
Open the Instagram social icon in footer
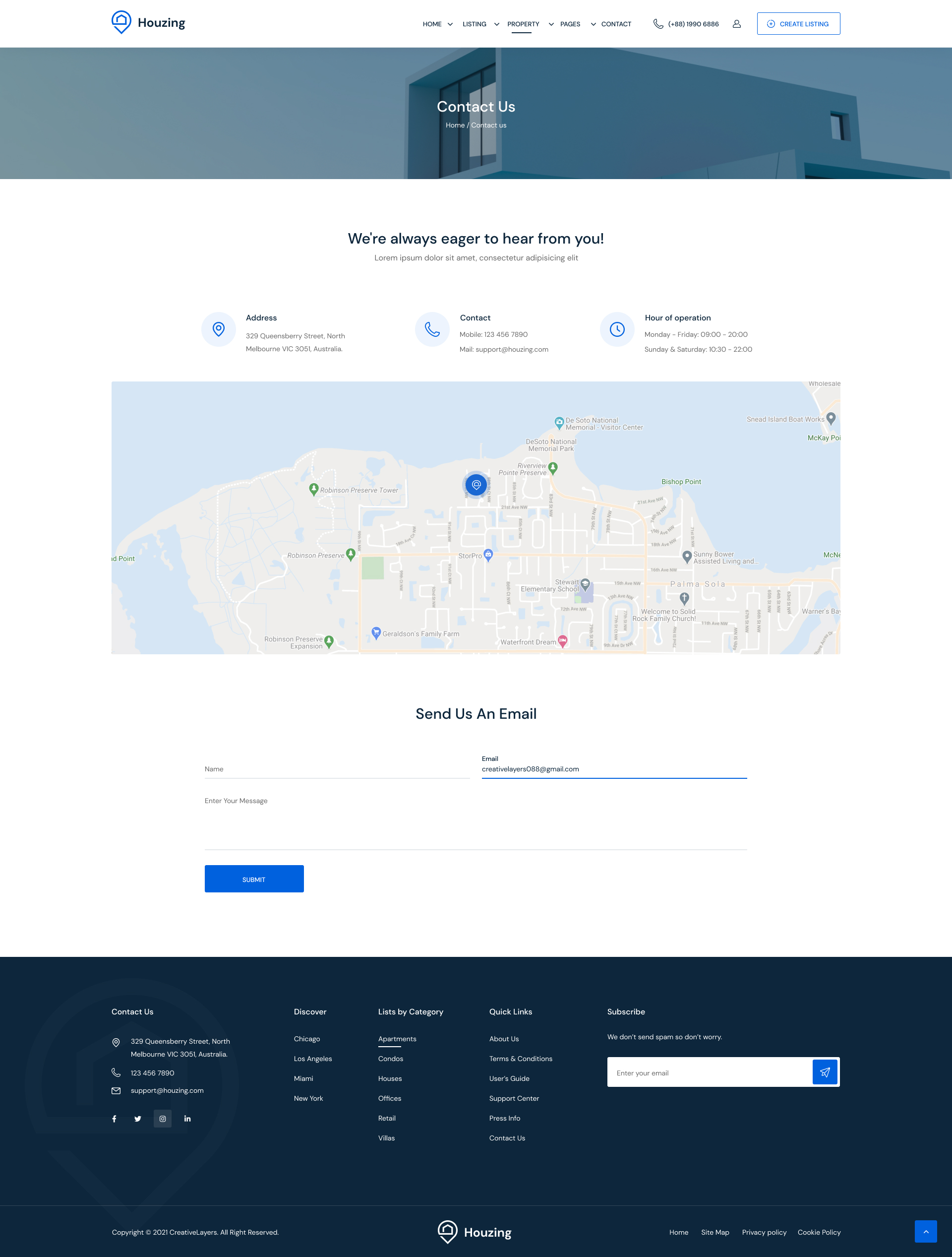[163, 1118]
